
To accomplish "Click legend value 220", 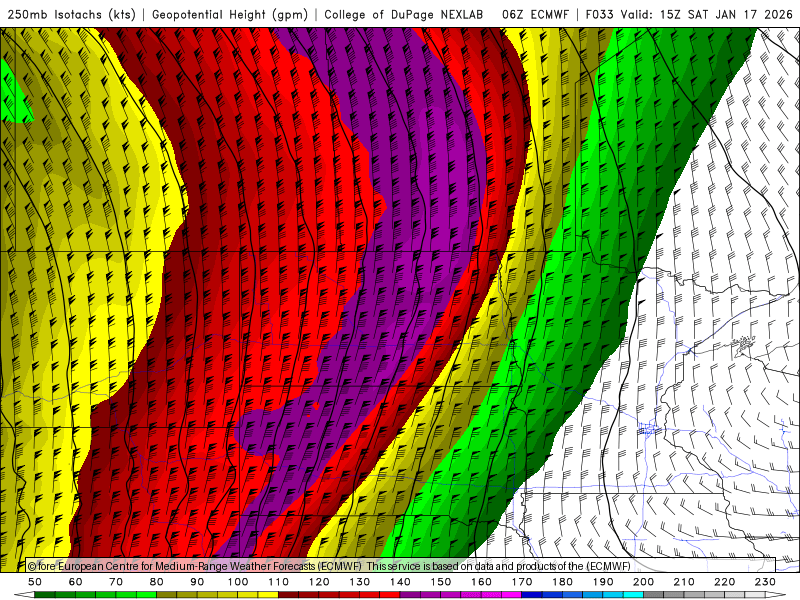I will [724, 582].
